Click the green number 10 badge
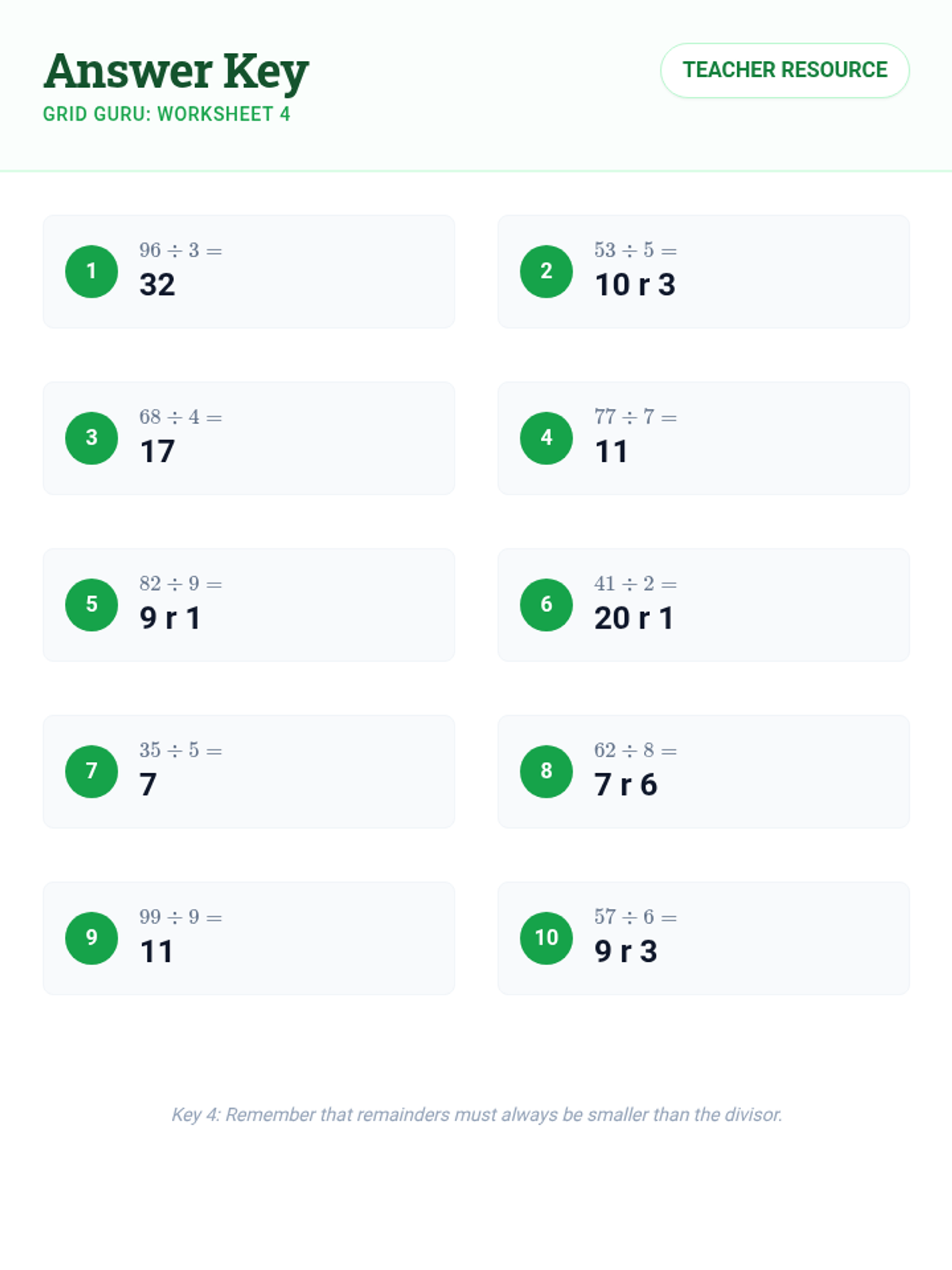Image resolution: width=952 pixels, height=1270 pixels. tap(546, 938)
